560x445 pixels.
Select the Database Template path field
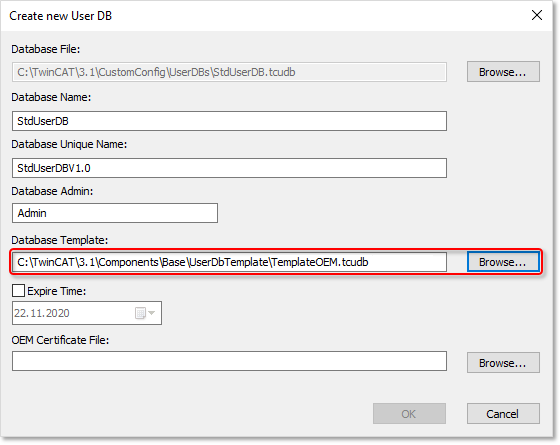point(229,262)
